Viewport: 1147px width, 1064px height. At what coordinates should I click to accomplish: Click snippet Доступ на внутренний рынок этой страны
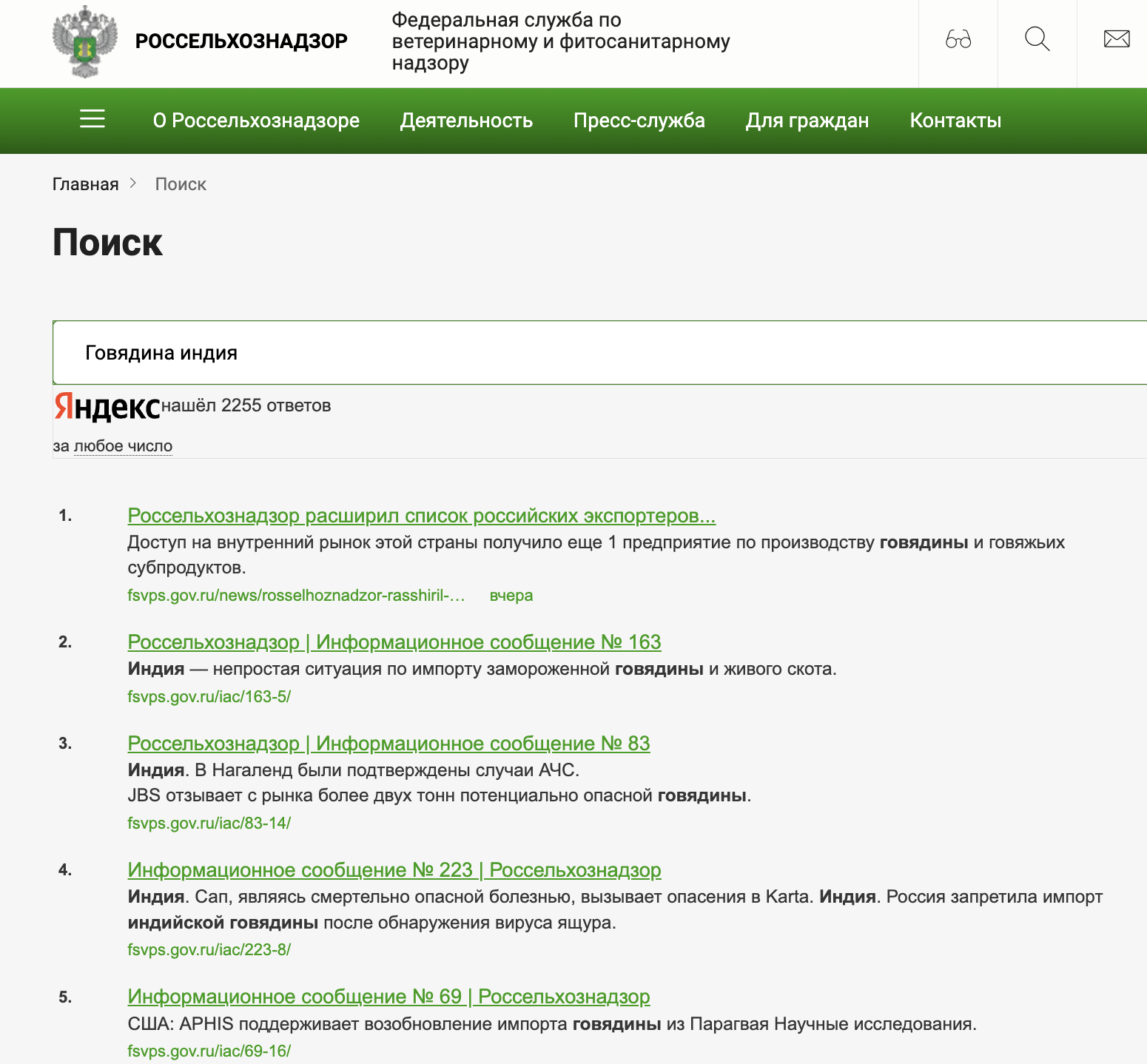[x=596, y=555]
